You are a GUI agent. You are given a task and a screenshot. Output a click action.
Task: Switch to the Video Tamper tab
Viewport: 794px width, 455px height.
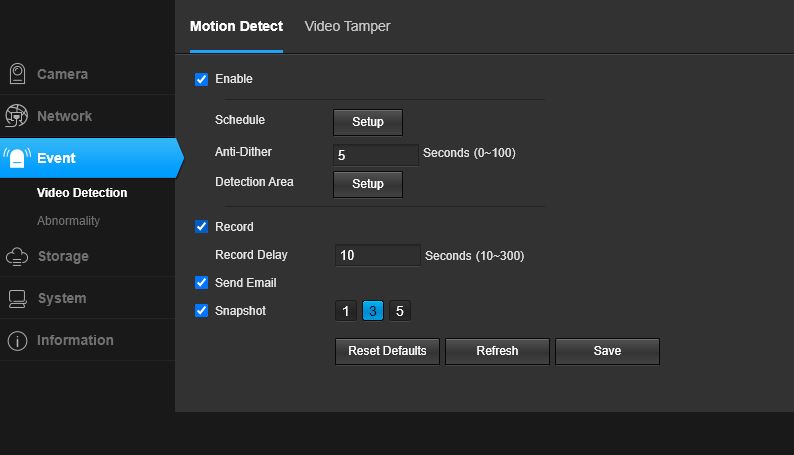pyautogui.click(x=347, y=26)
